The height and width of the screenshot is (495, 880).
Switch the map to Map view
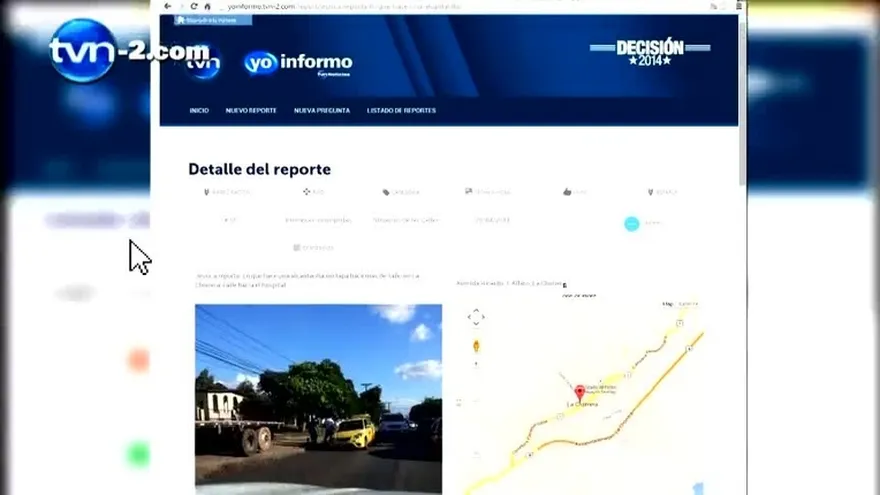click(x=667, y=304)
